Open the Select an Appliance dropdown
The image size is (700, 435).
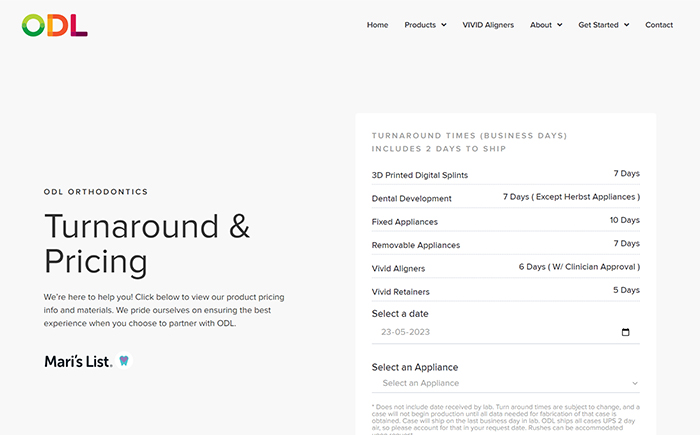coord(505,383)
